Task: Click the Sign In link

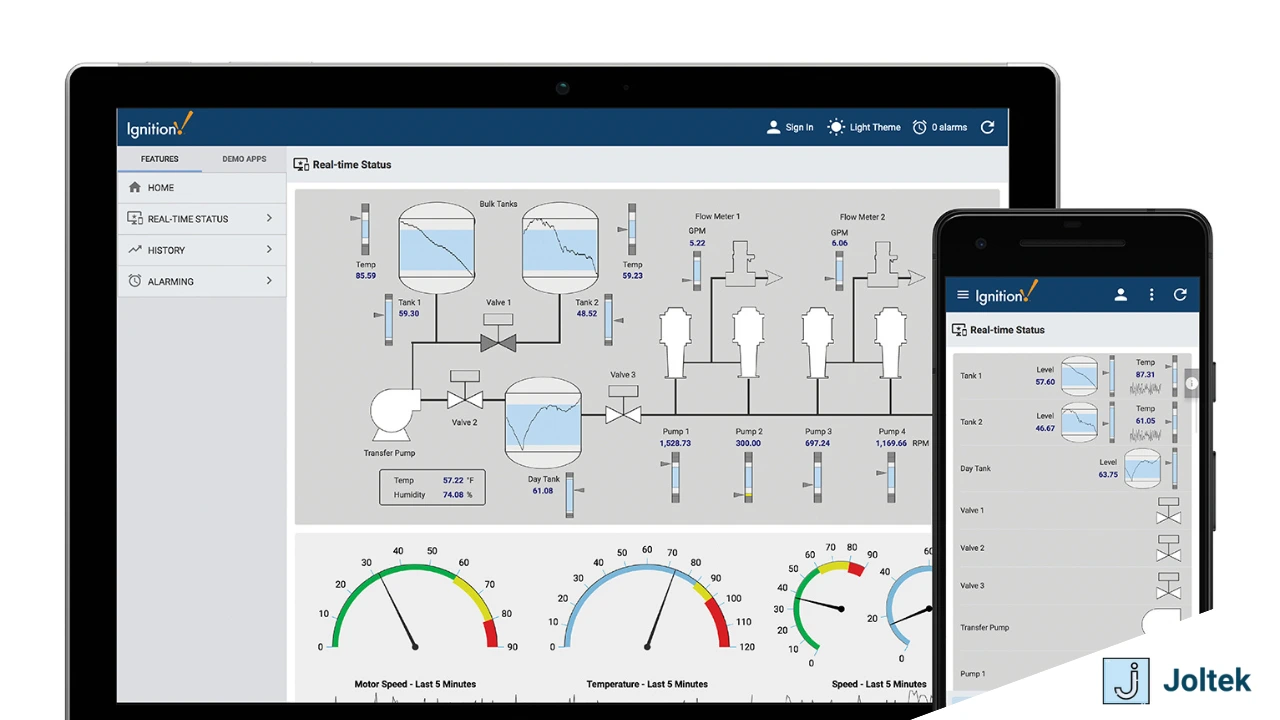Action: (x=799, y=127)
